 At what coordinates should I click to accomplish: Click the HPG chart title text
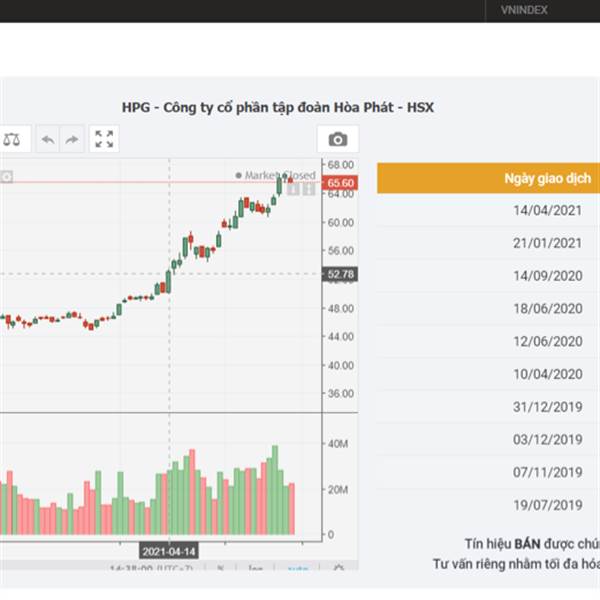point(277,107)
